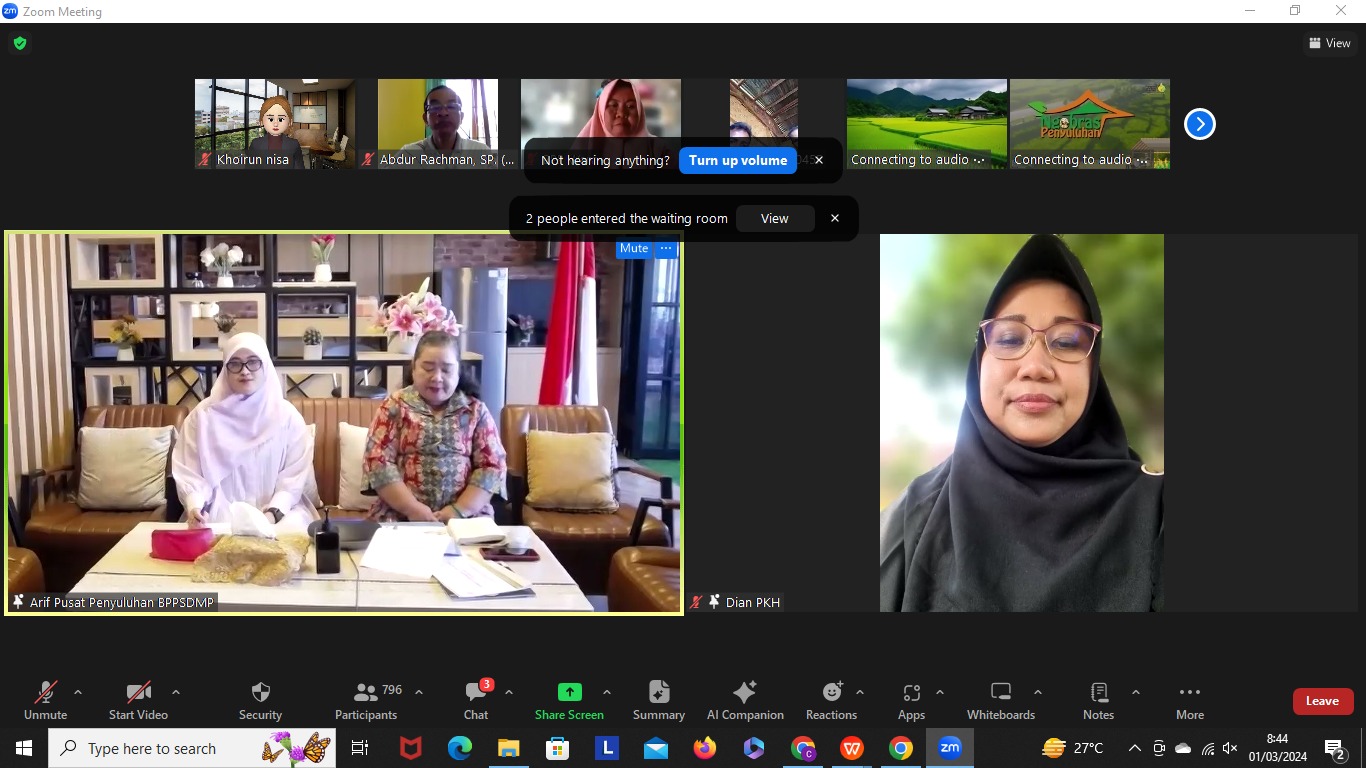The height and width of the screenshot is (768, 1366).
Task: Open the View menu at top right
Action: click(x=1330, y=43)
